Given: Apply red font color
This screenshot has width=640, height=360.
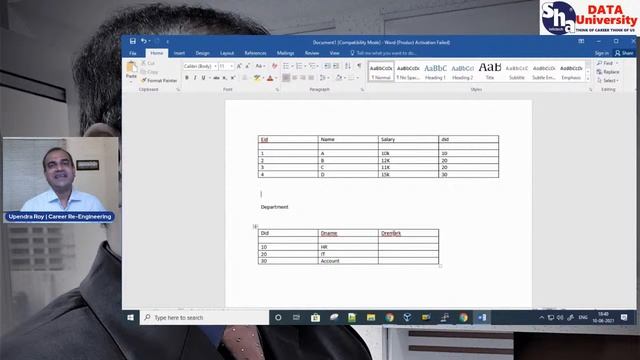Looking at the screenshot, I should (x=270, y=78).
